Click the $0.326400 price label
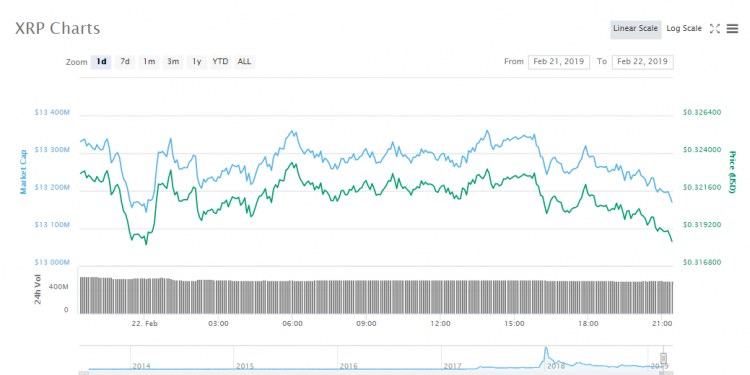The height and width of the screenshot is (375, 750). (x=702, y=113)
